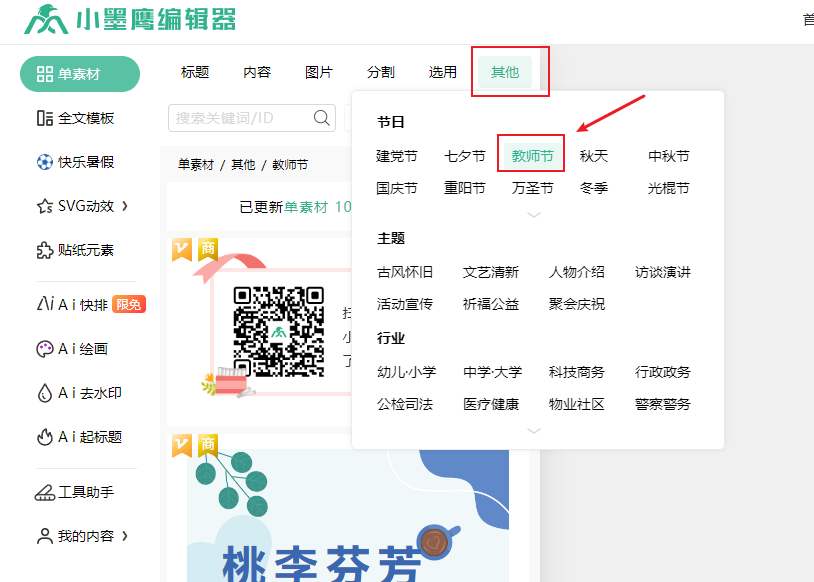Screen dimensions: 814x582
Task: Select the 选用 tab
Action: tap(443, 72)
